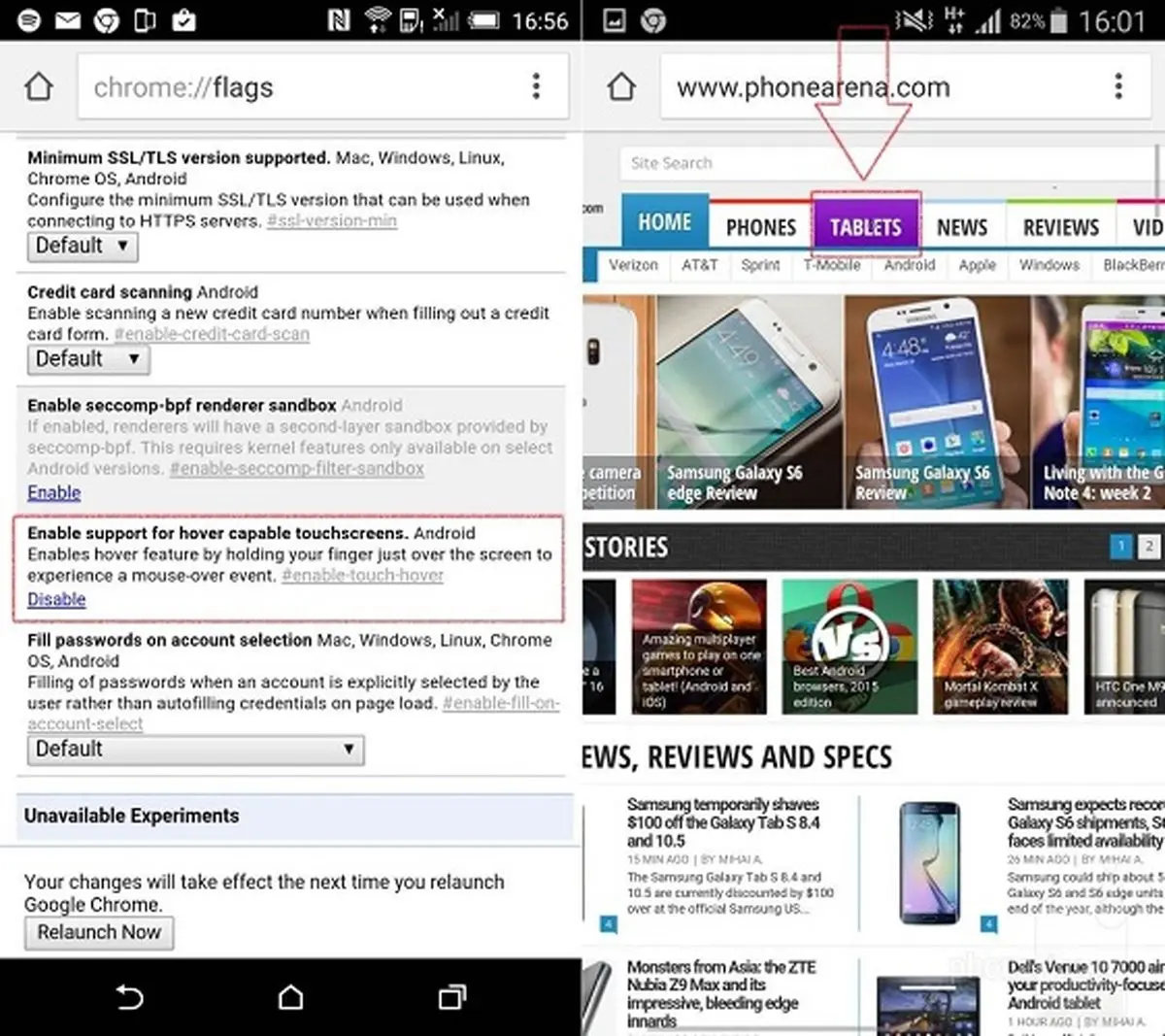Open Living with the Galaxy Note 4 slide
This screenshot has width=1165, height=1036.
1099,402
